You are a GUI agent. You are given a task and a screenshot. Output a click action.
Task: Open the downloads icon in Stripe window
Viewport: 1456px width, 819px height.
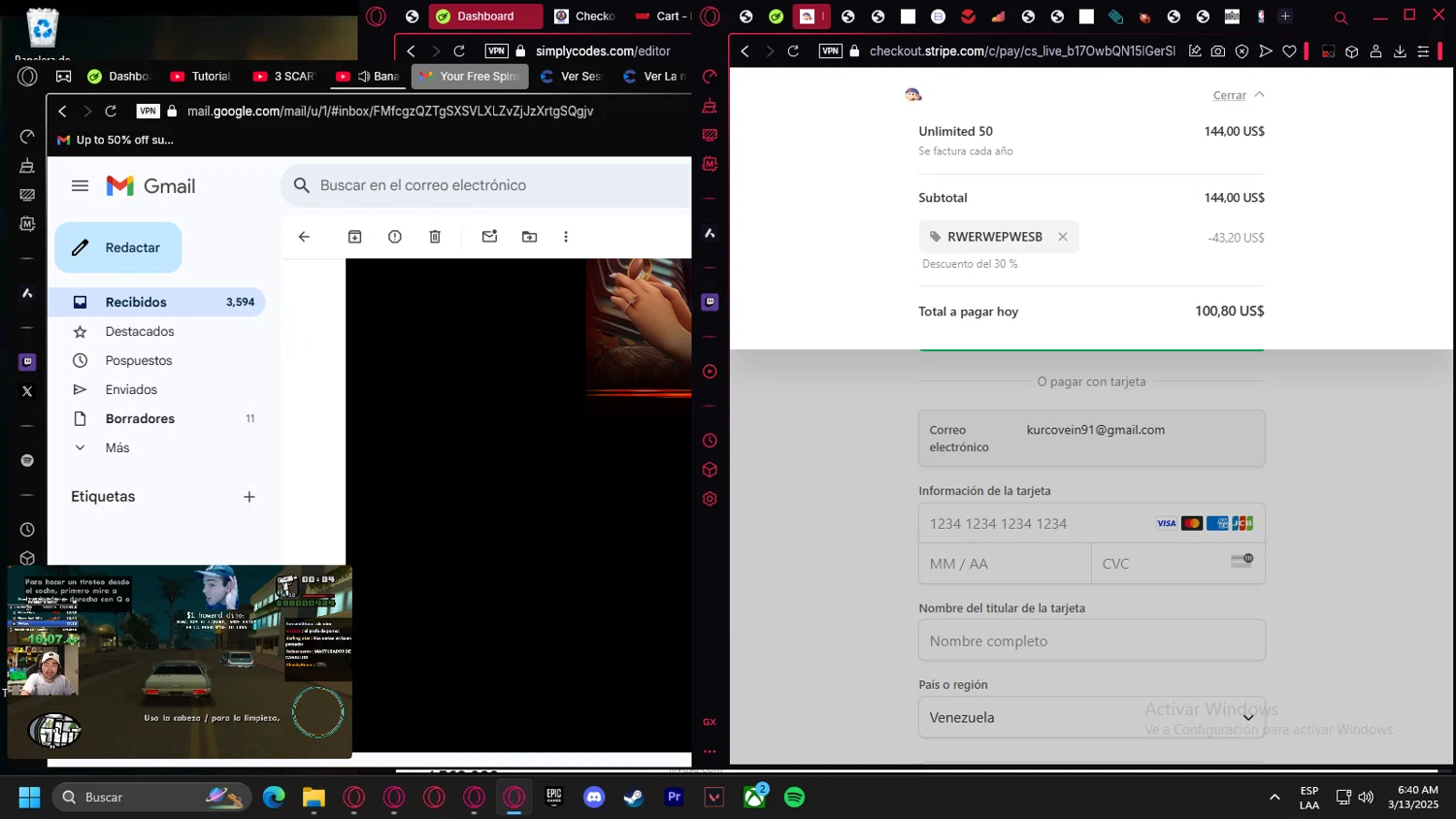pyautogui.click(x=1400, y=51)
